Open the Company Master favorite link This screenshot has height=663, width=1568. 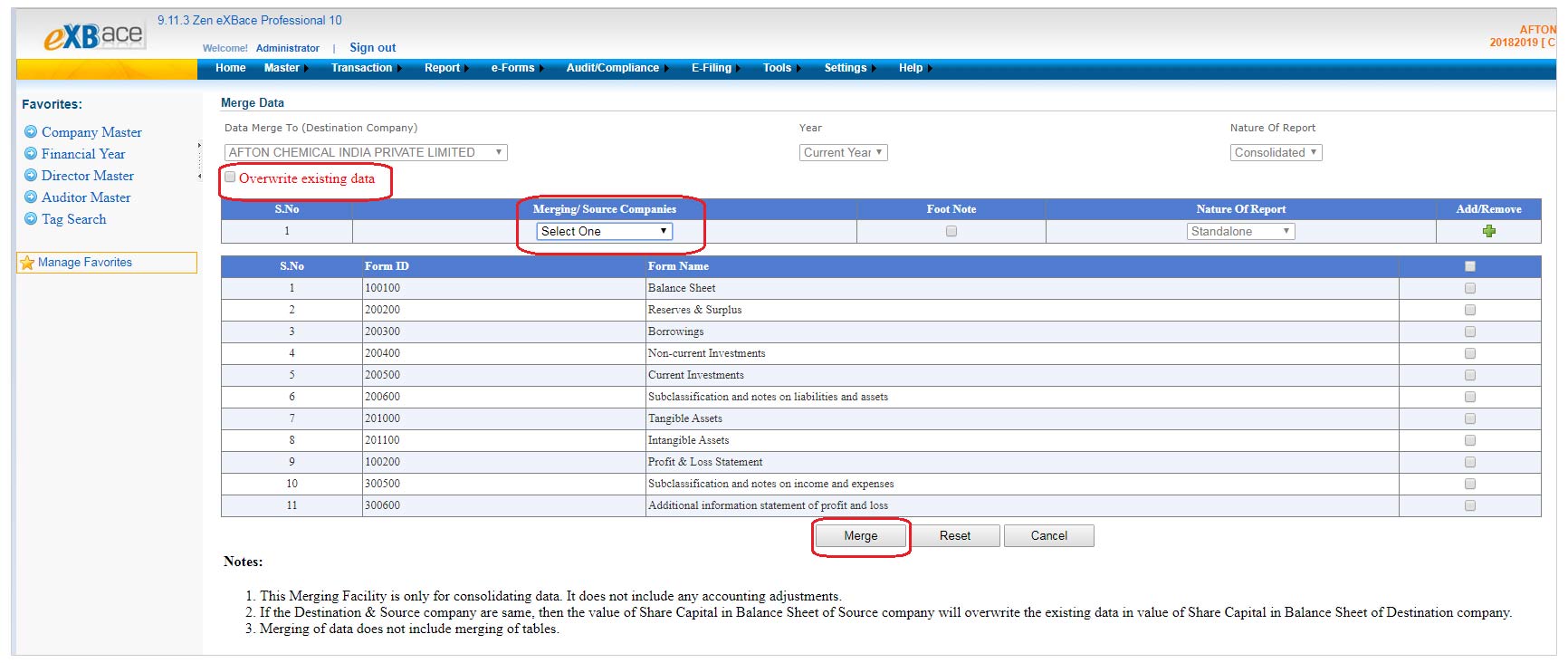click(x=91, y=132)
